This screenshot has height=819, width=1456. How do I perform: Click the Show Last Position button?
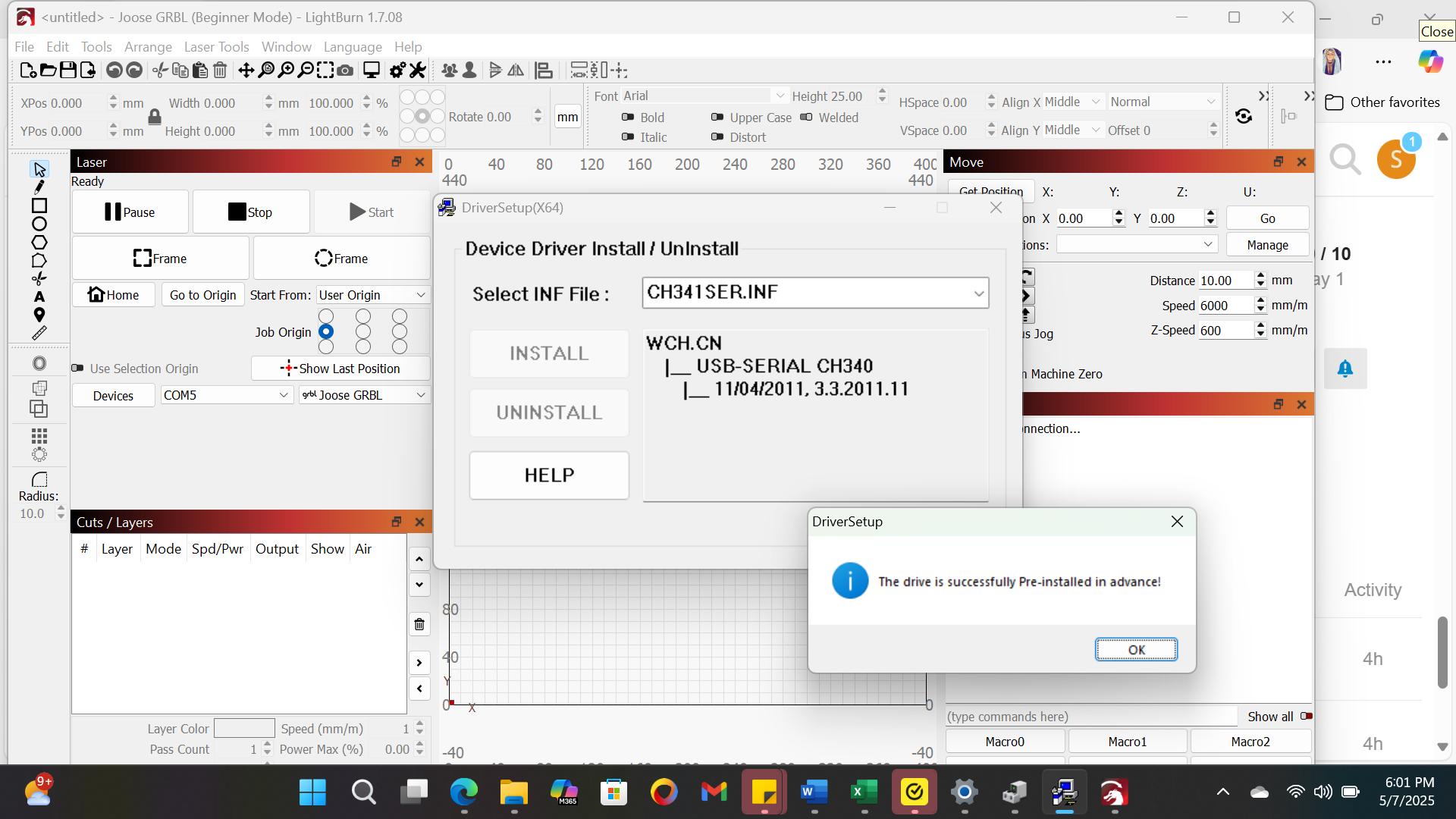pyautogui.click(x=340, y=368)
